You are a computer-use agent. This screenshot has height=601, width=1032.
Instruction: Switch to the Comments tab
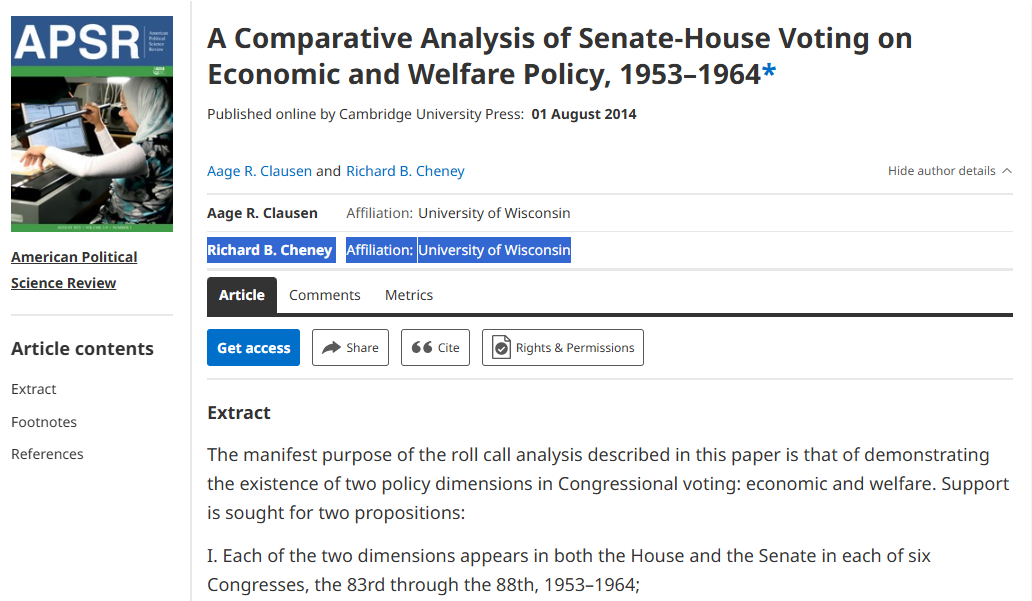tap(324, 295)
